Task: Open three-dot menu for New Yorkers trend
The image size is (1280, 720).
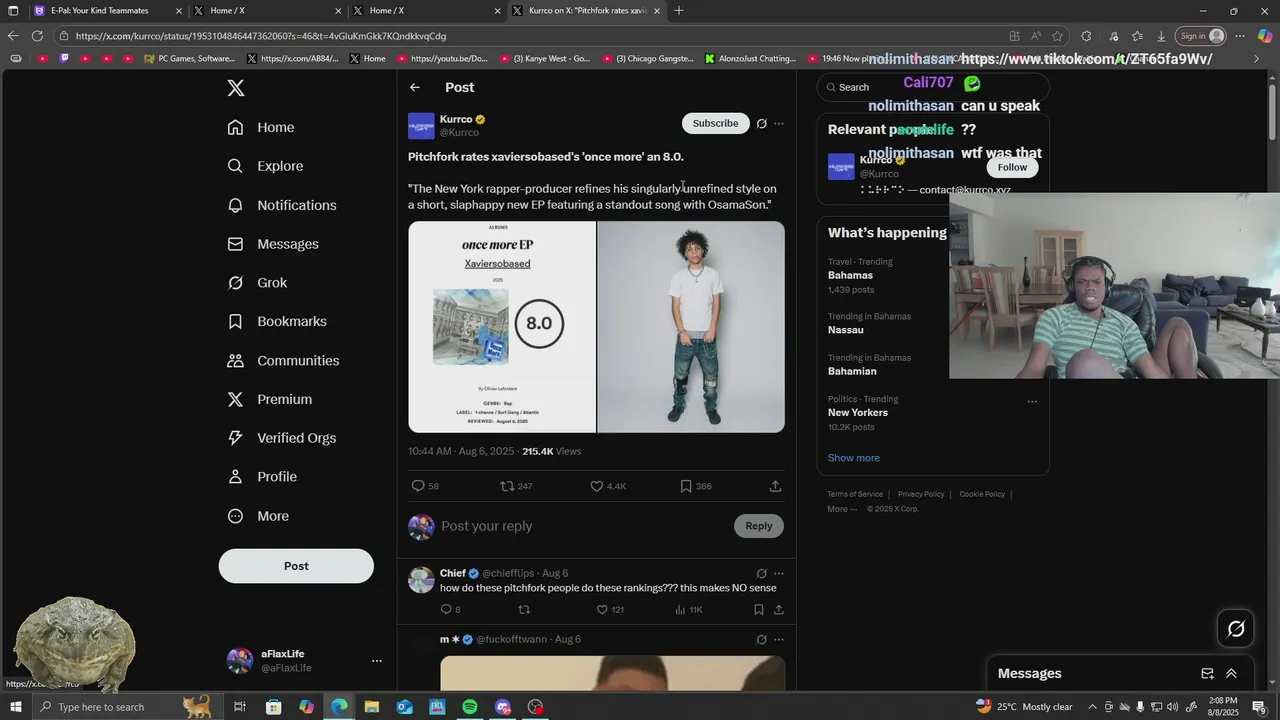Action: pos(1032,402)
